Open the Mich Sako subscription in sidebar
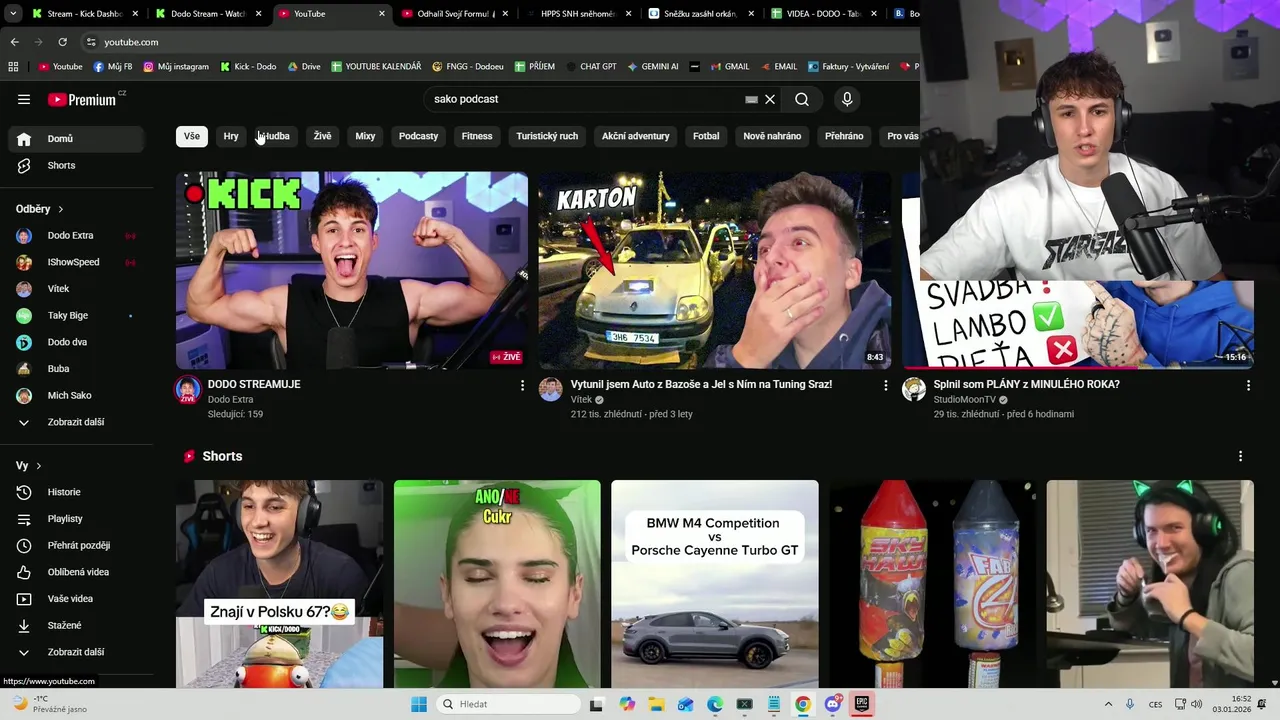 76,396
